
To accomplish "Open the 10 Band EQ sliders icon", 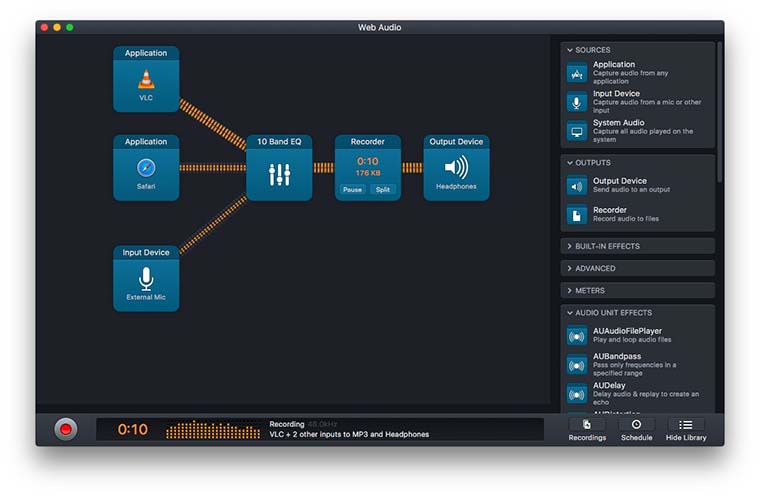I will 279,173.
